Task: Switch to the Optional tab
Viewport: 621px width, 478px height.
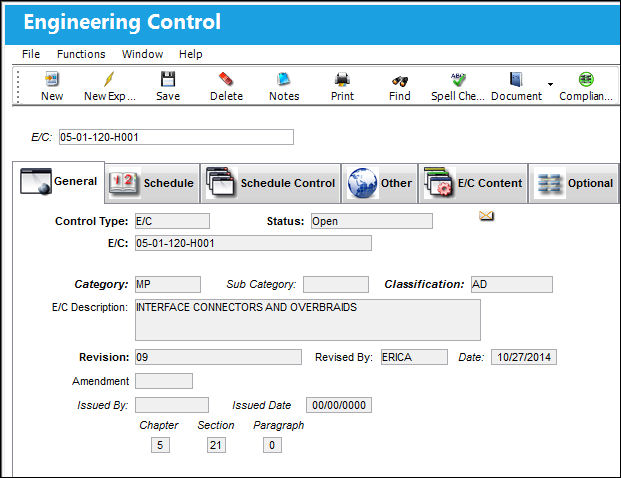Action: 574,183
